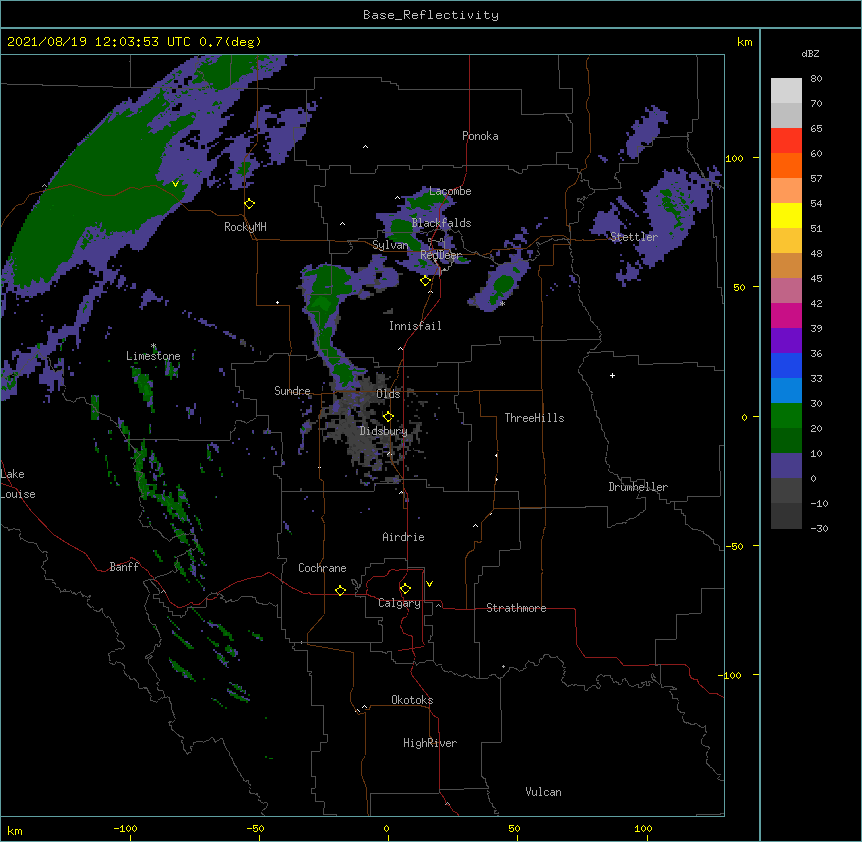Click the Didsbury label
Image resolution: width=862 pixels, height=842 pixels.
click(x=384, y=431)
